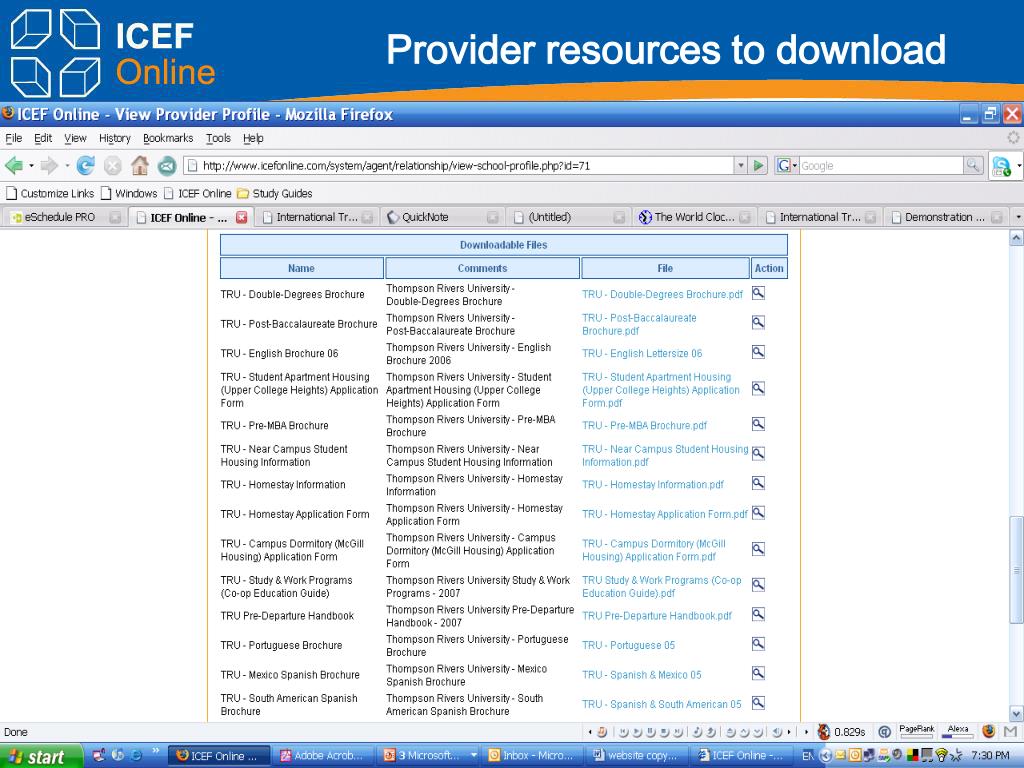Open the Adobe Acrobat taskbar button
This screenshot has width=1024, height=768.
click(325, 756)
